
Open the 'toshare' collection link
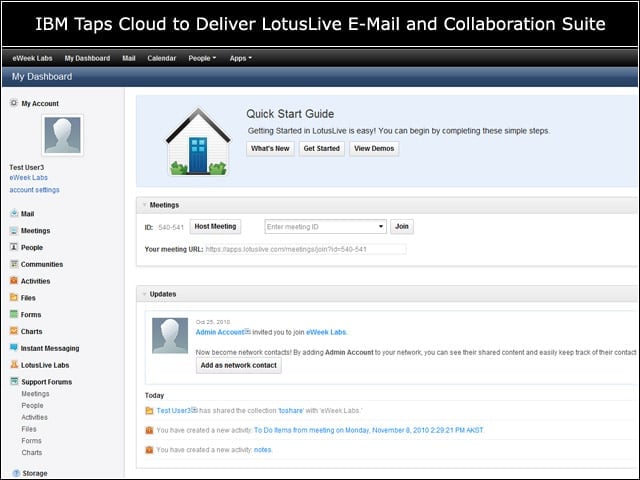[291, 411]
